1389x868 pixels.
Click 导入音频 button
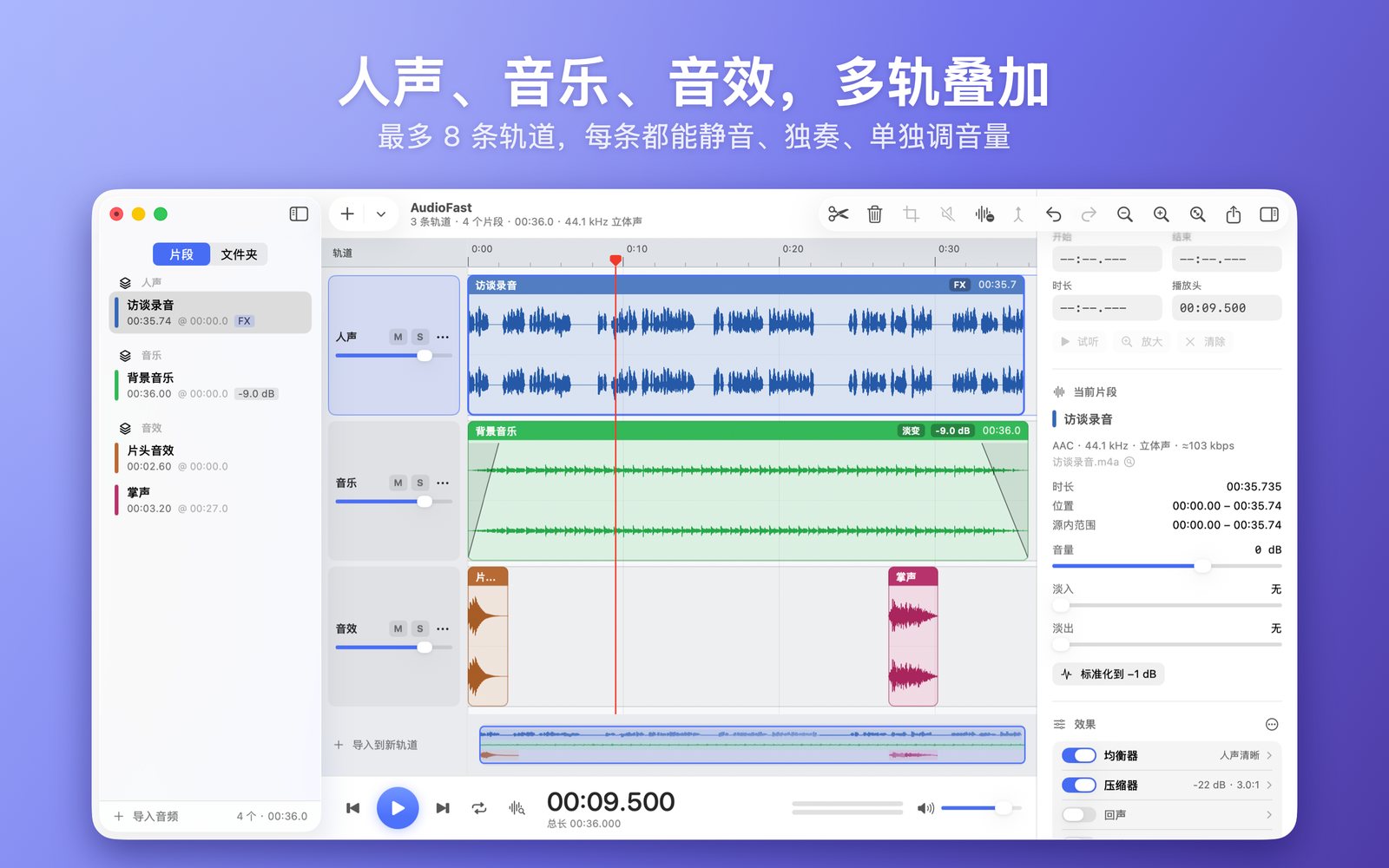pyautogui.click(x=146, y=816)
